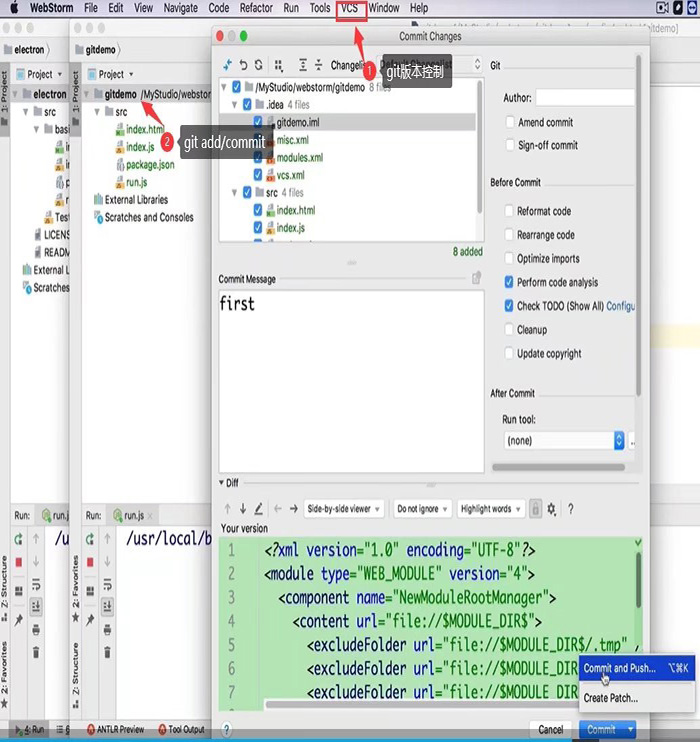Click the help button at dialog bottom left
This screenshot has height=742, width=700.
(227, 729)
